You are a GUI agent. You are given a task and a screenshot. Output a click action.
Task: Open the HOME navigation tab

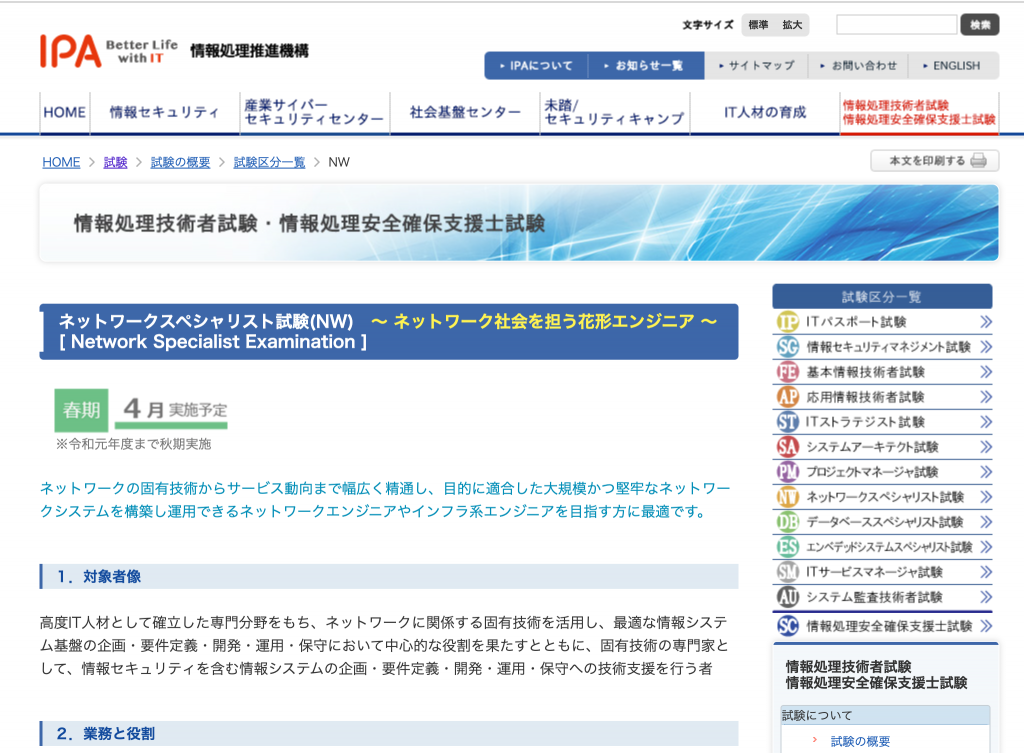pyautogui.click(x=65, y=112)
